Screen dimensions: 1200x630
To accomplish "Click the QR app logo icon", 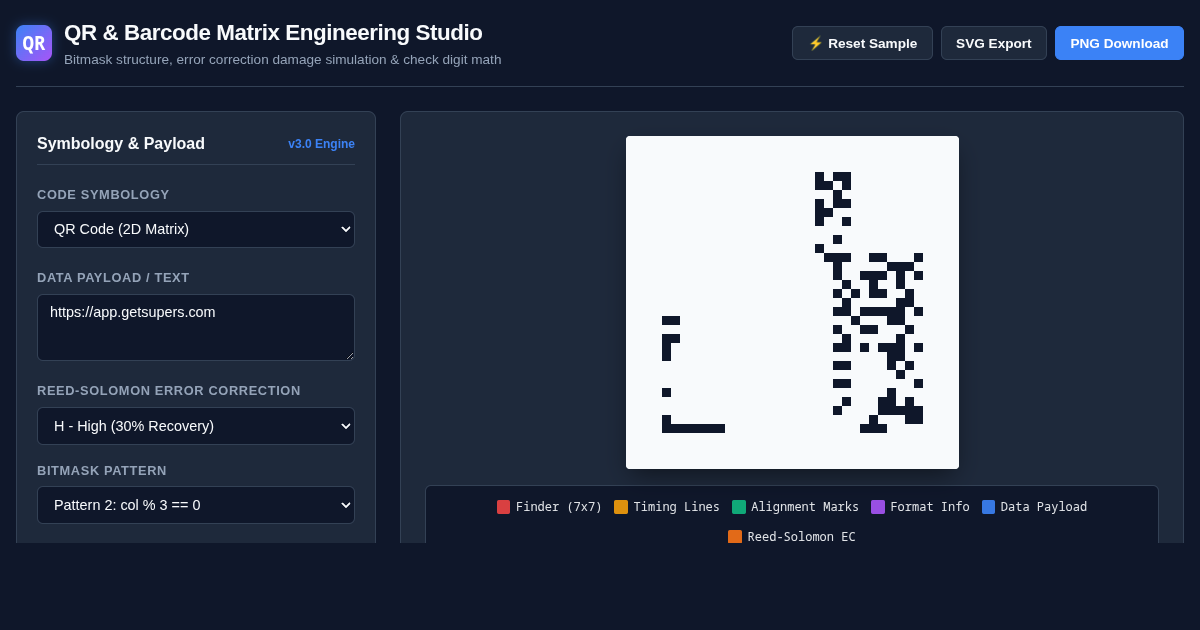I will [x=34, y=43].
